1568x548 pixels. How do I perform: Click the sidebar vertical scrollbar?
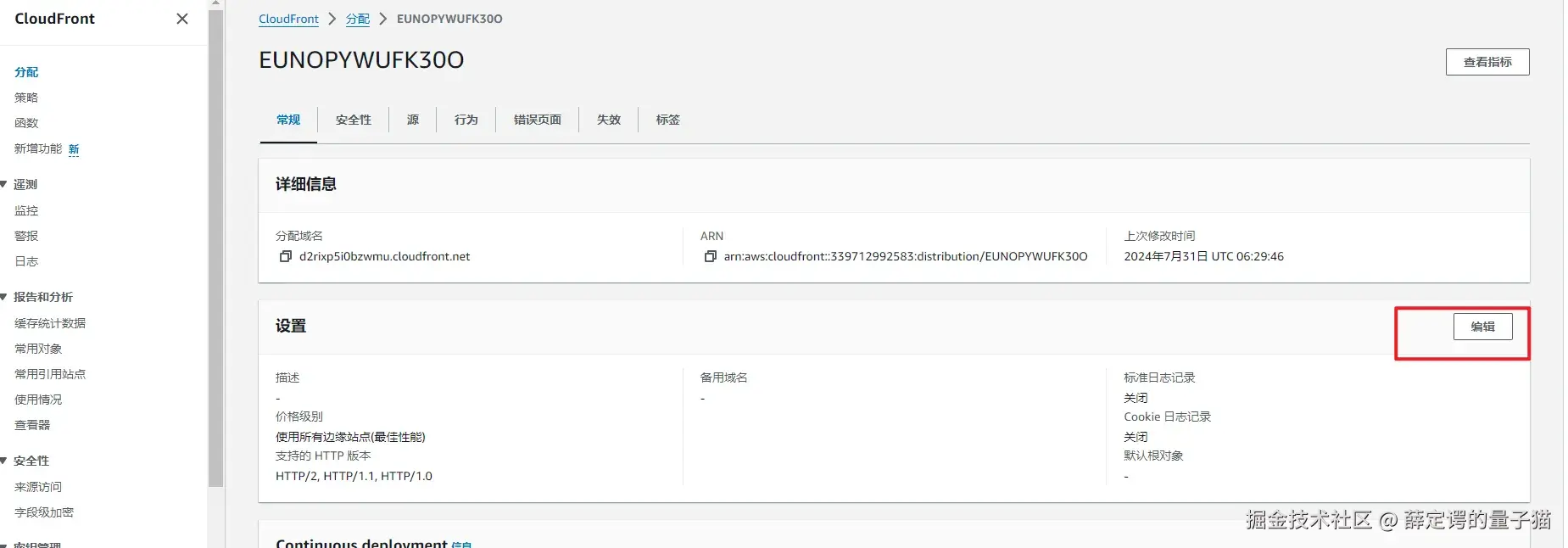pos(216,248)
